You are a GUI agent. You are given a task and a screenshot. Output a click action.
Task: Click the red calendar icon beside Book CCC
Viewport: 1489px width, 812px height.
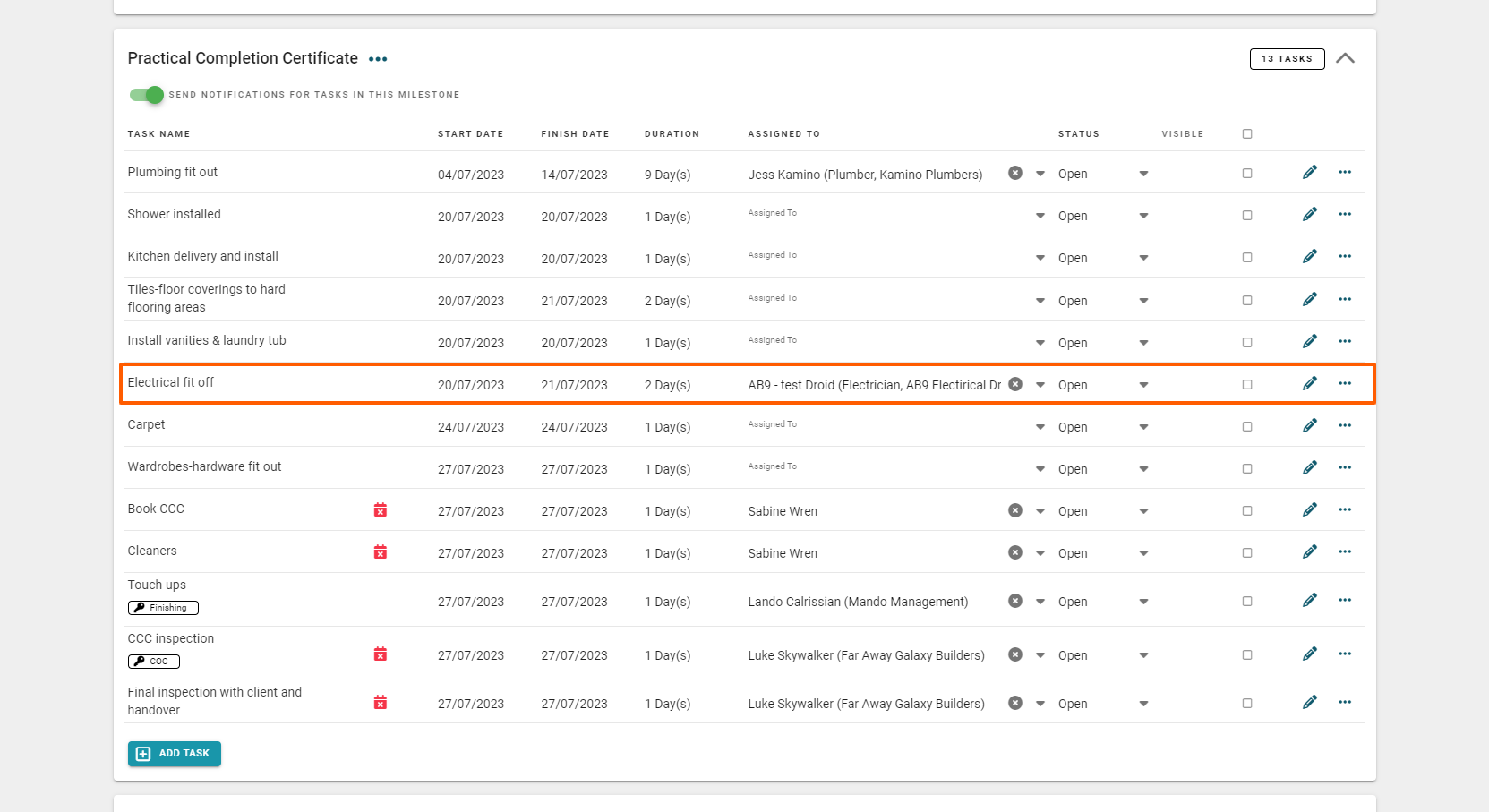click(380, 510)
